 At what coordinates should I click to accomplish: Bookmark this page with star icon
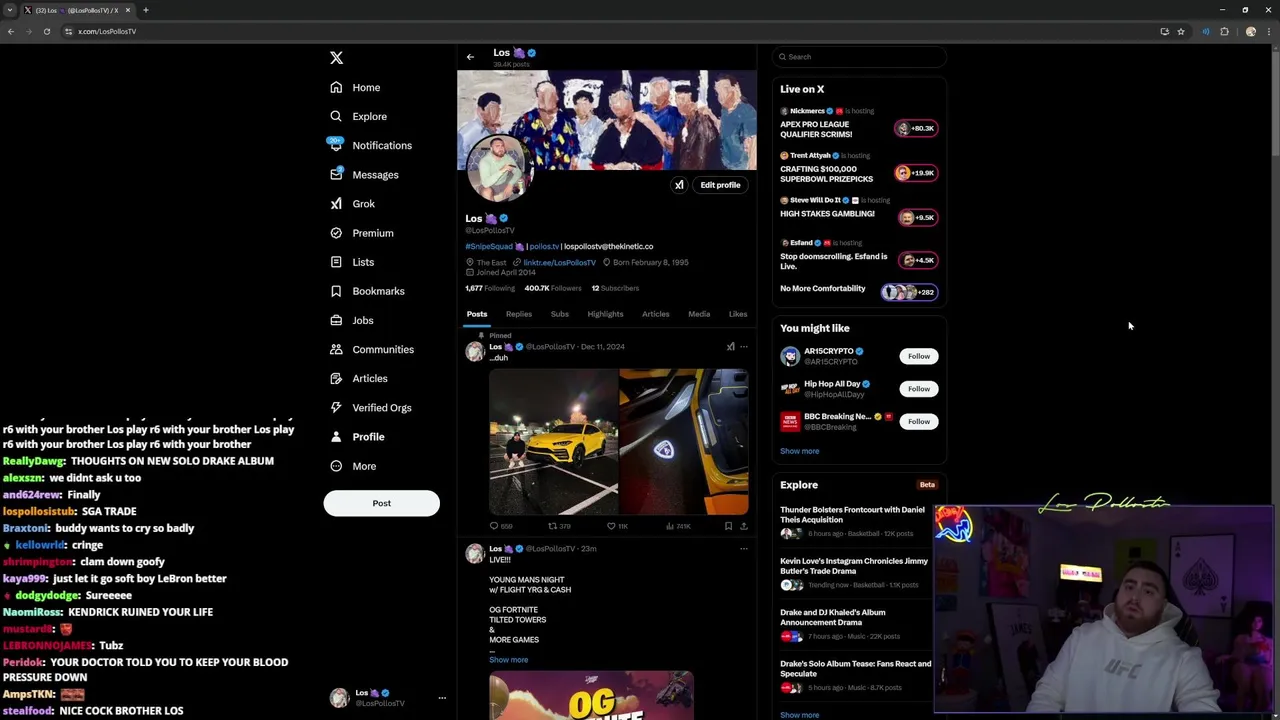(x=1181, y=31)
